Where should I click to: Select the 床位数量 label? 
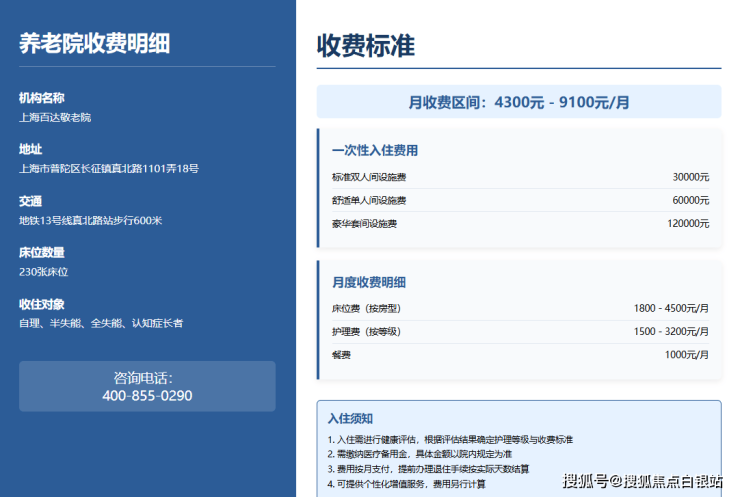click(42, 253)
